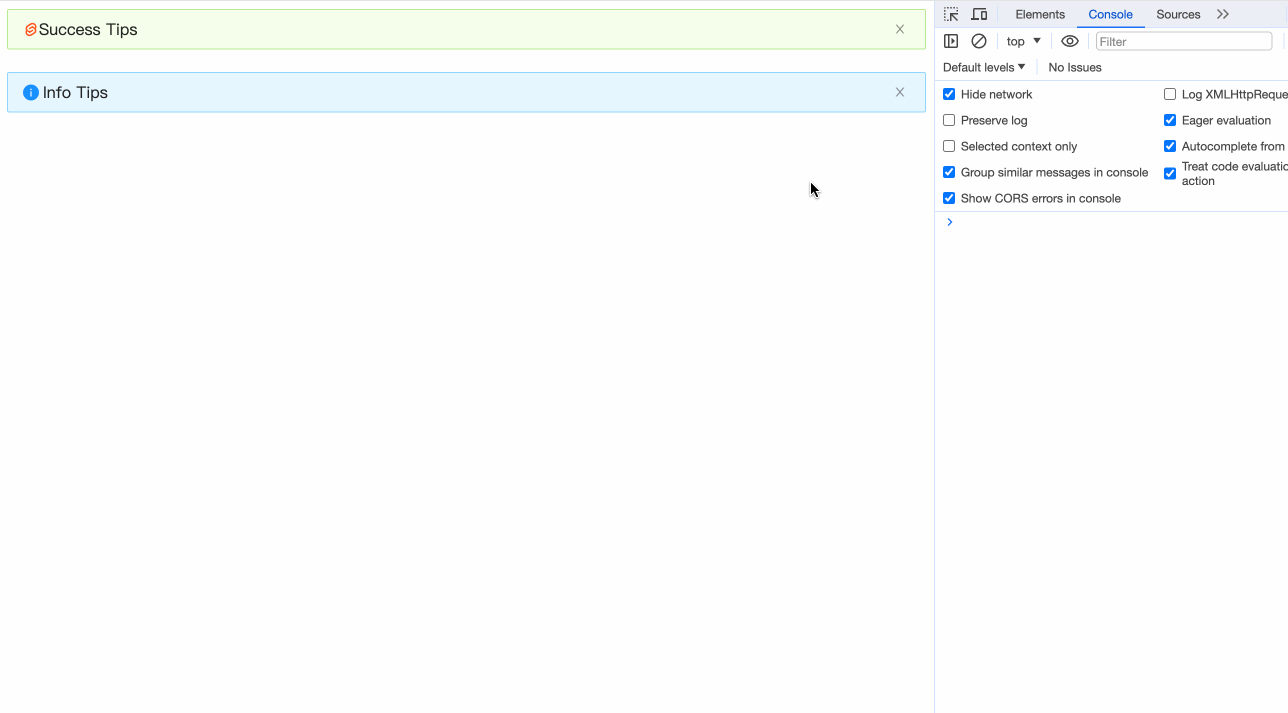Clear the console with the ban icon
1288x713 pixels.
click(x=979, y=41)
